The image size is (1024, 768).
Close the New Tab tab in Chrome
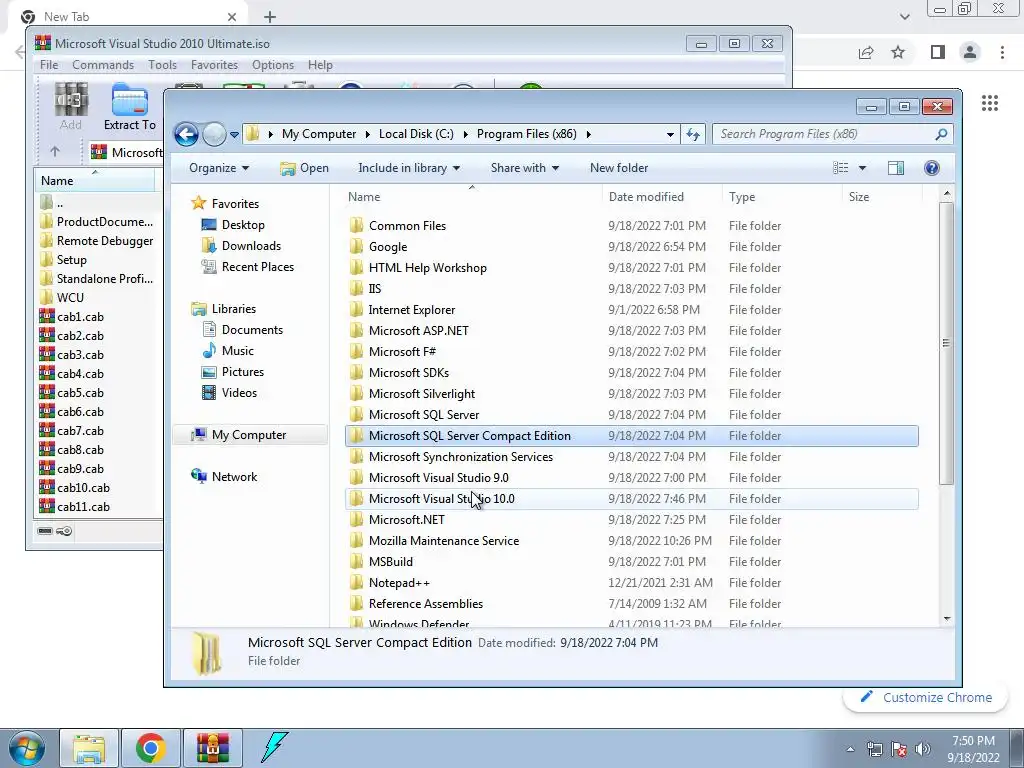click(232, 17)
